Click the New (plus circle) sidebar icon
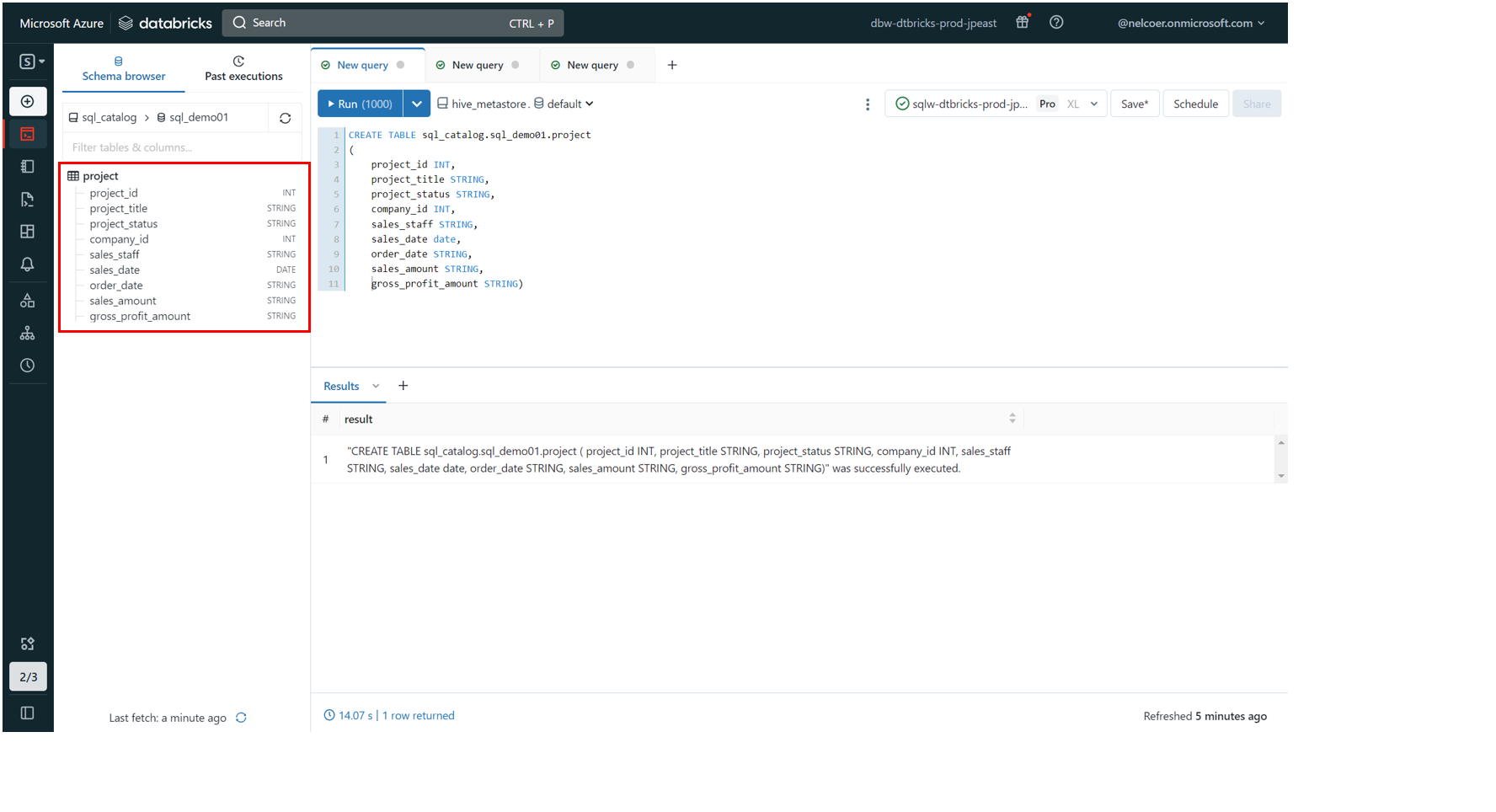 point(28,102)
